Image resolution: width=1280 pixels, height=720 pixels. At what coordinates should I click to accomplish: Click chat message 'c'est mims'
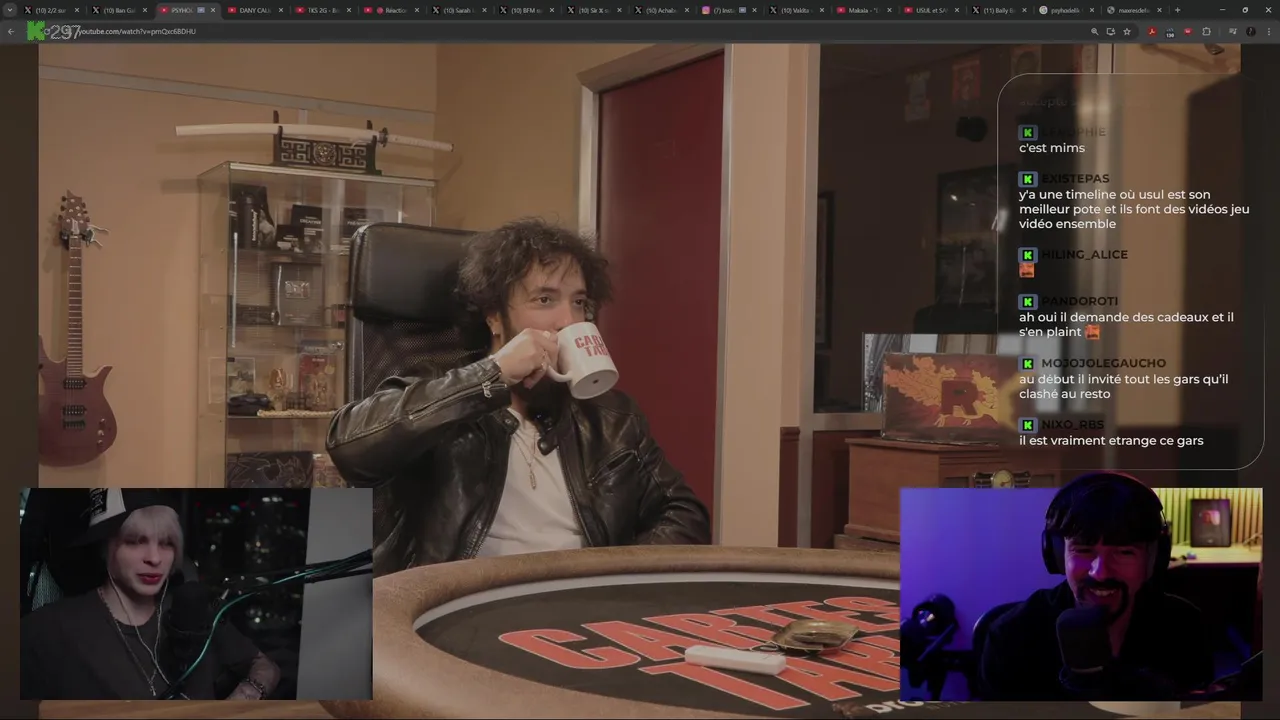(x=1051, y=148)
